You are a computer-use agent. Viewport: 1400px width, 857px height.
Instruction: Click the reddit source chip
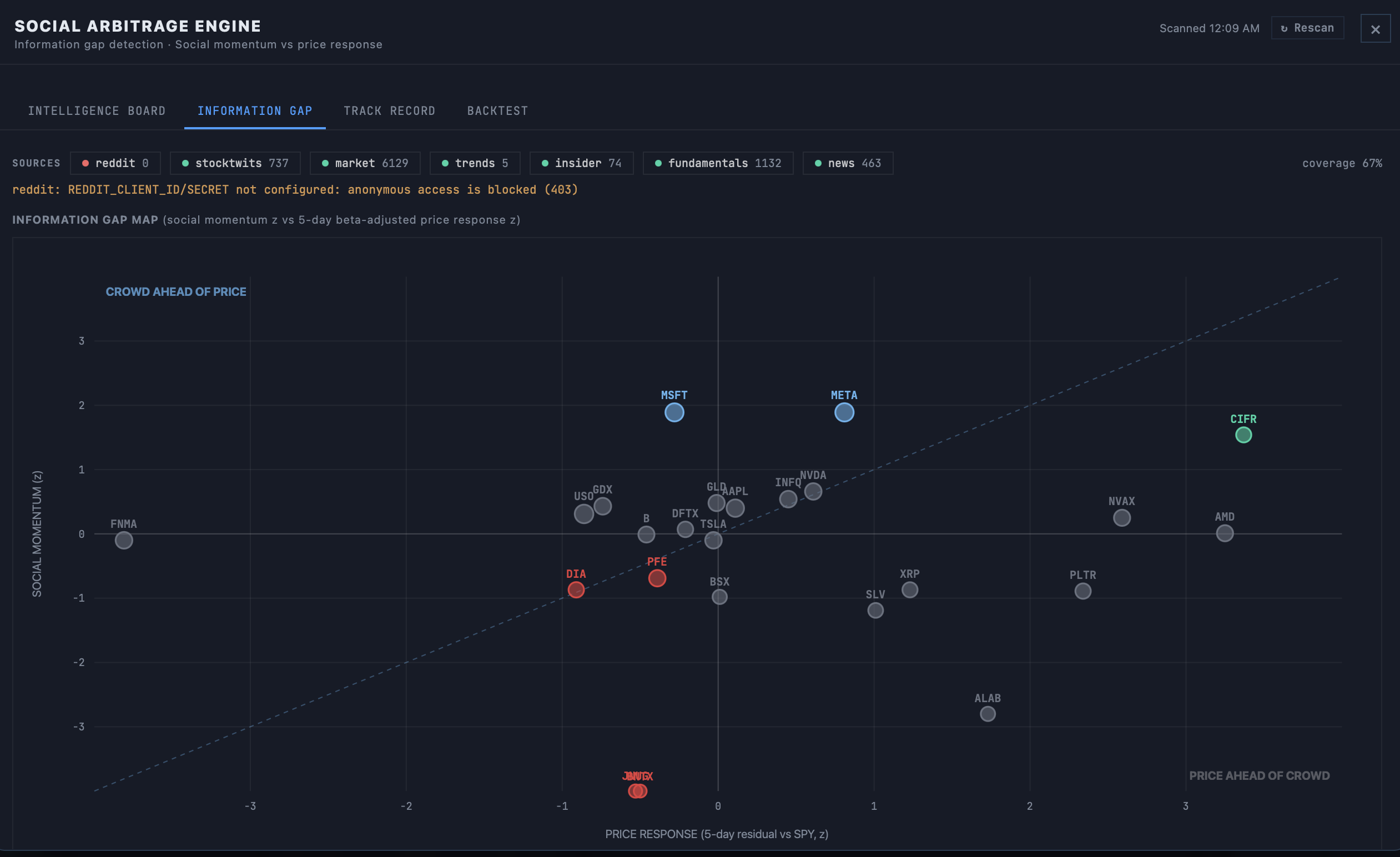pos(115,163)
